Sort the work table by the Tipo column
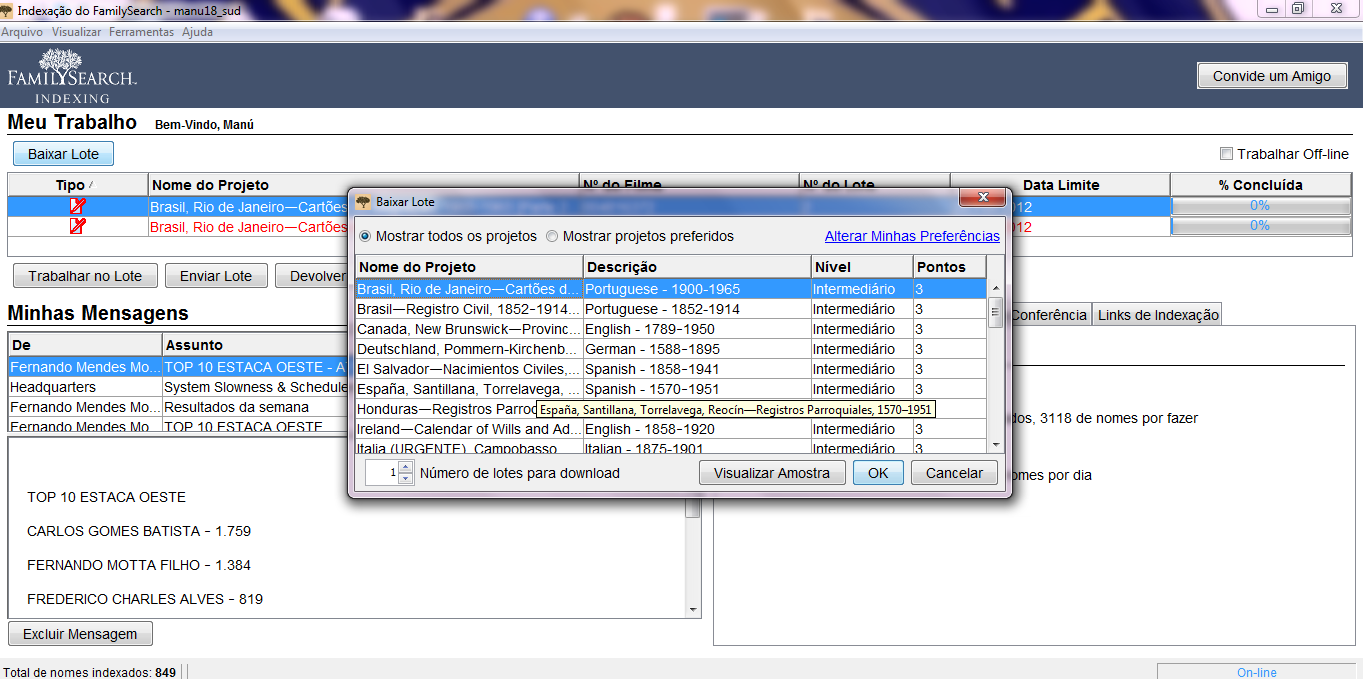The image size is (1363, 679). click(x=77, y=185)
